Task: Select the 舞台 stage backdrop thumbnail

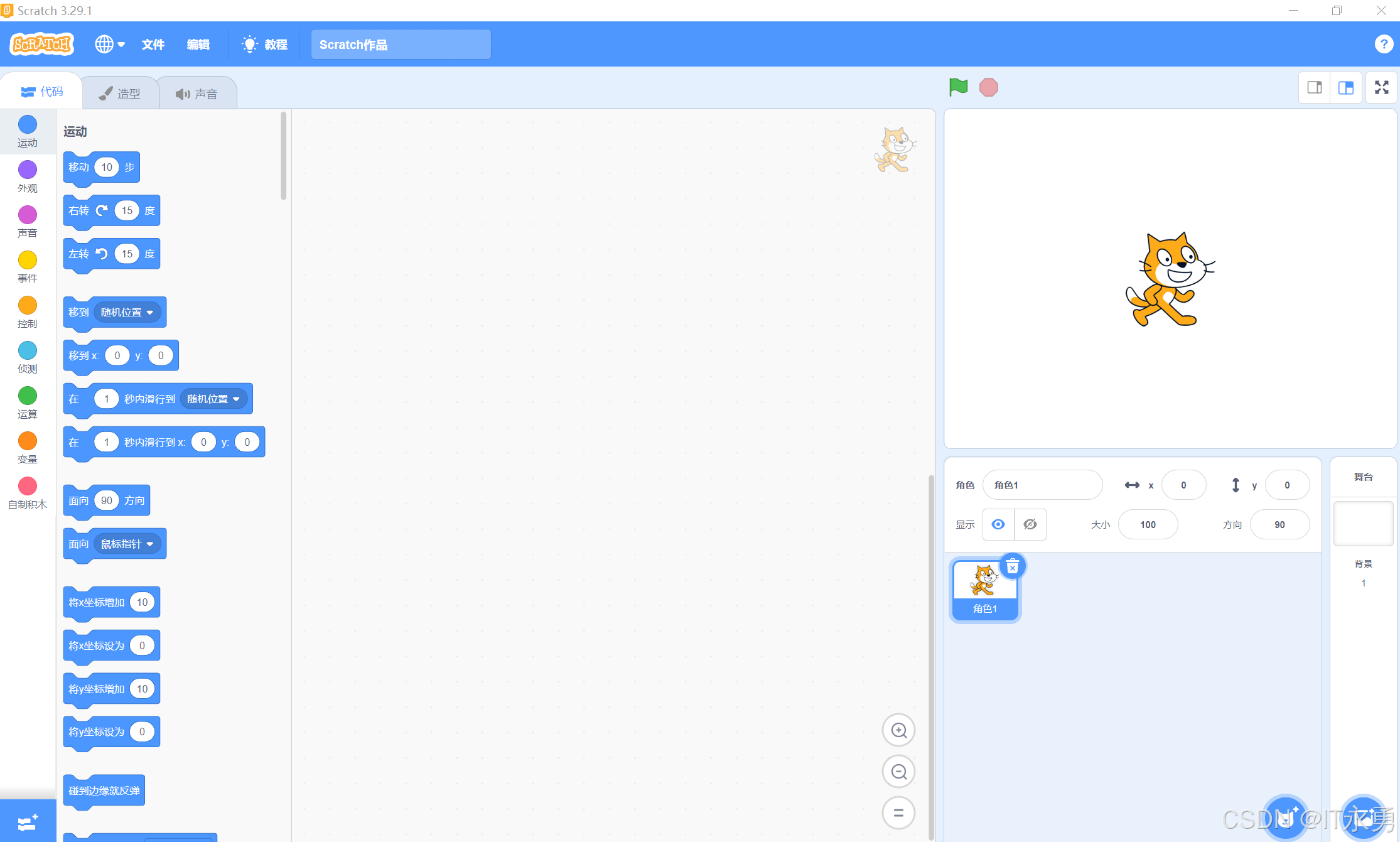Action: pos(1363,523)
